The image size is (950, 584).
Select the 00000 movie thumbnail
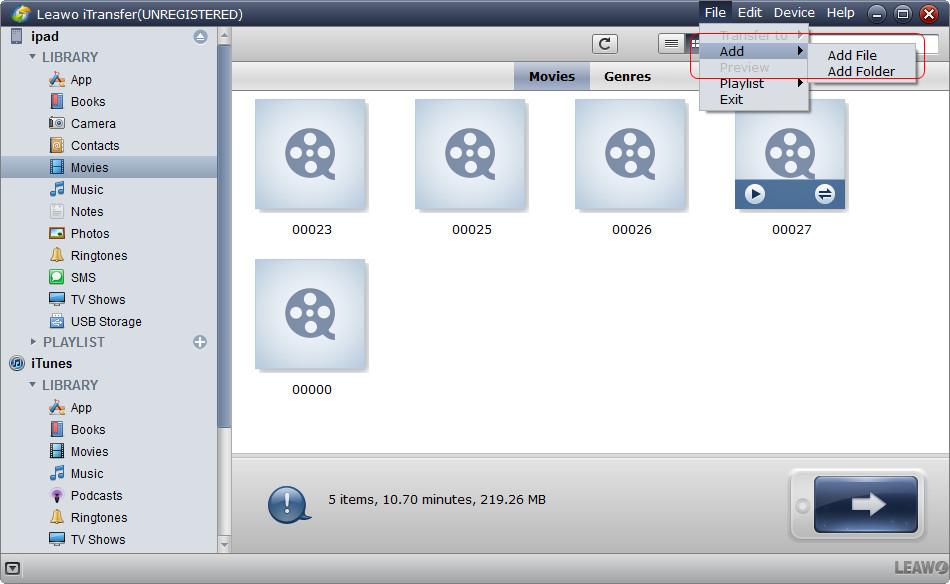tap(310, 314)
